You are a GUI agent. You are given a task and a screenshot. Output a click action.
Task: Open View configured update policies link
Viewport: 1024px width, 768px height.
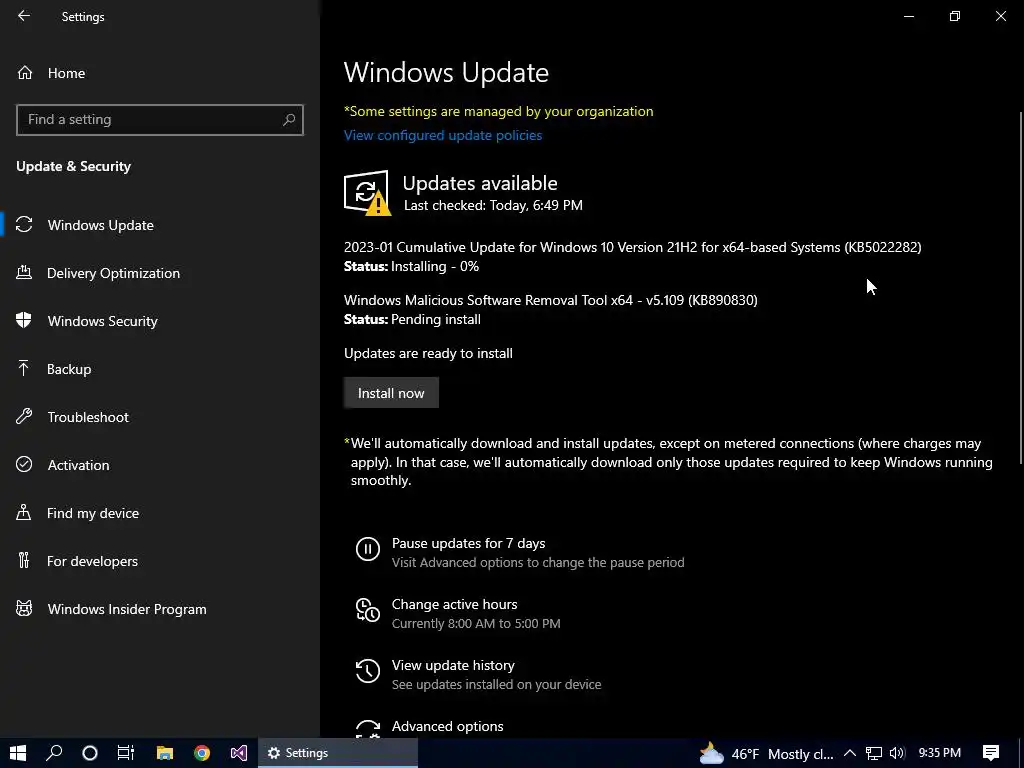point(443,135)
